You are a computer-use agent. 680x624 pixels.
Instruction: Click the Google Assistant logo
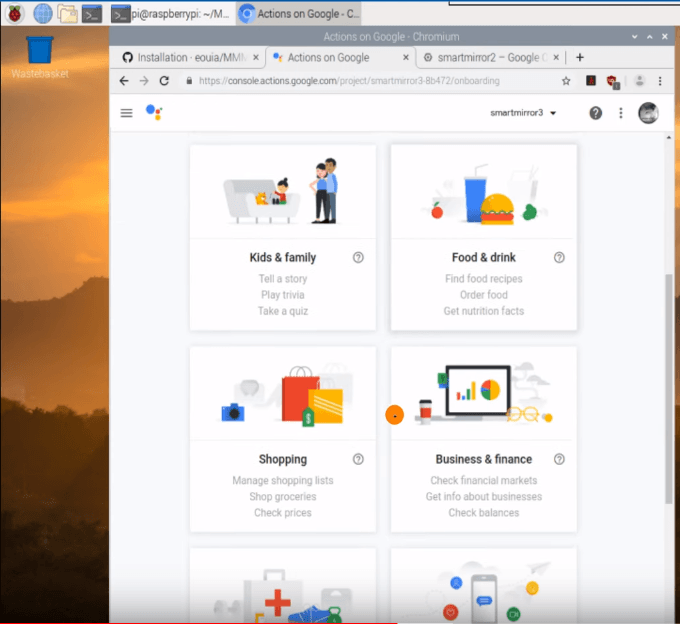pos(153,113)
